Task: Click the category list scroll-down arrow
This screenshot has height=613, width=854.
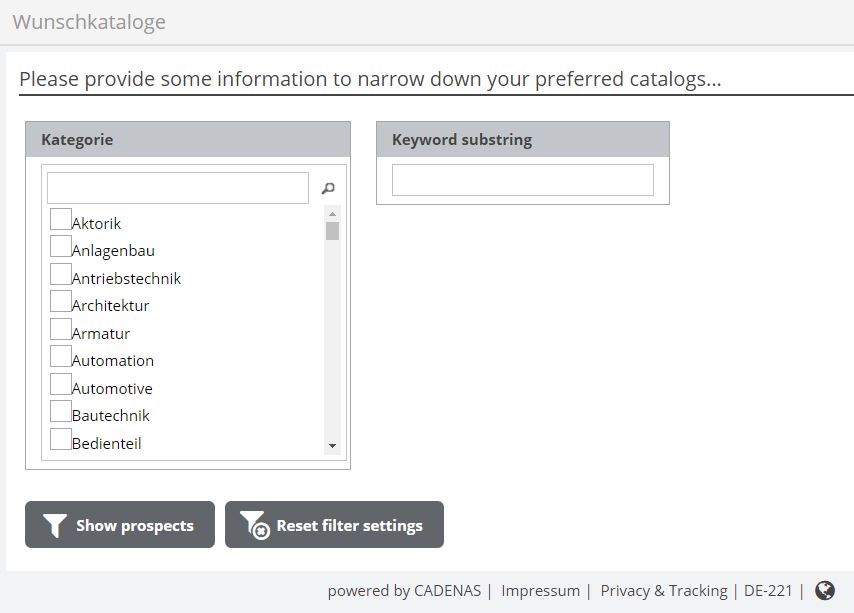Action: tap(333, 446)
